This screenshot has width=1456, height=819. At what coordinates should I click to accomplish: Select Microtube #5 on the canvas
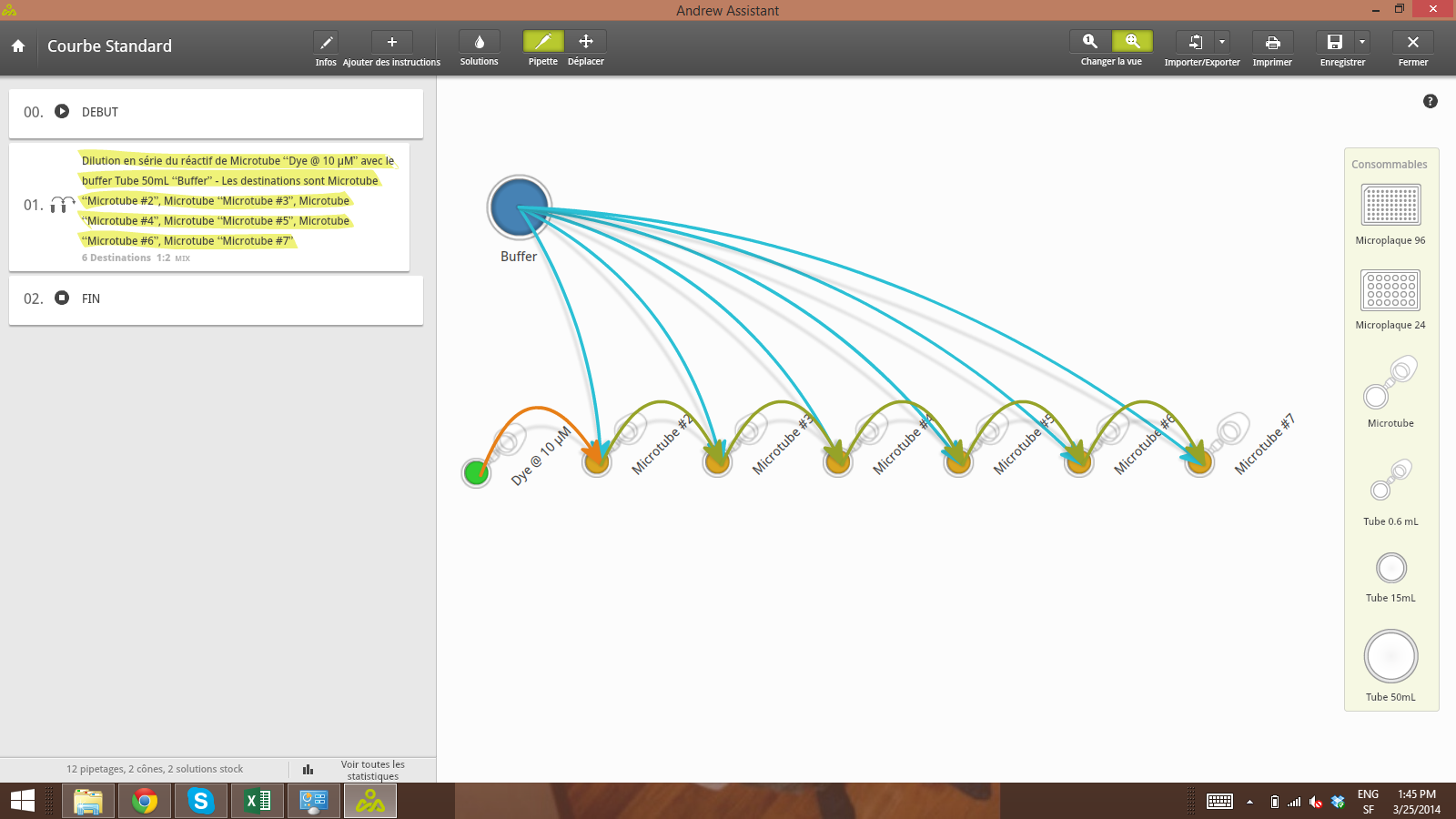pyautogui.click(x=958, y=461)
